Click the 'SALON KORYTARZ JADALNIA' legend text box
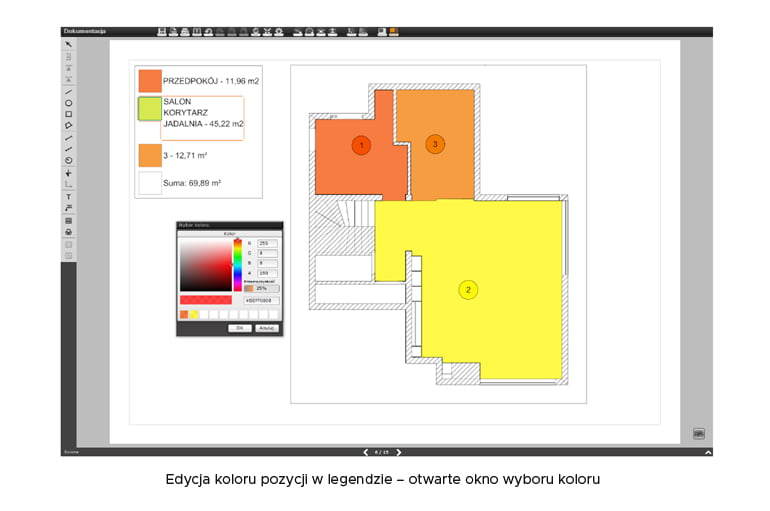 [x=203, y=118]
